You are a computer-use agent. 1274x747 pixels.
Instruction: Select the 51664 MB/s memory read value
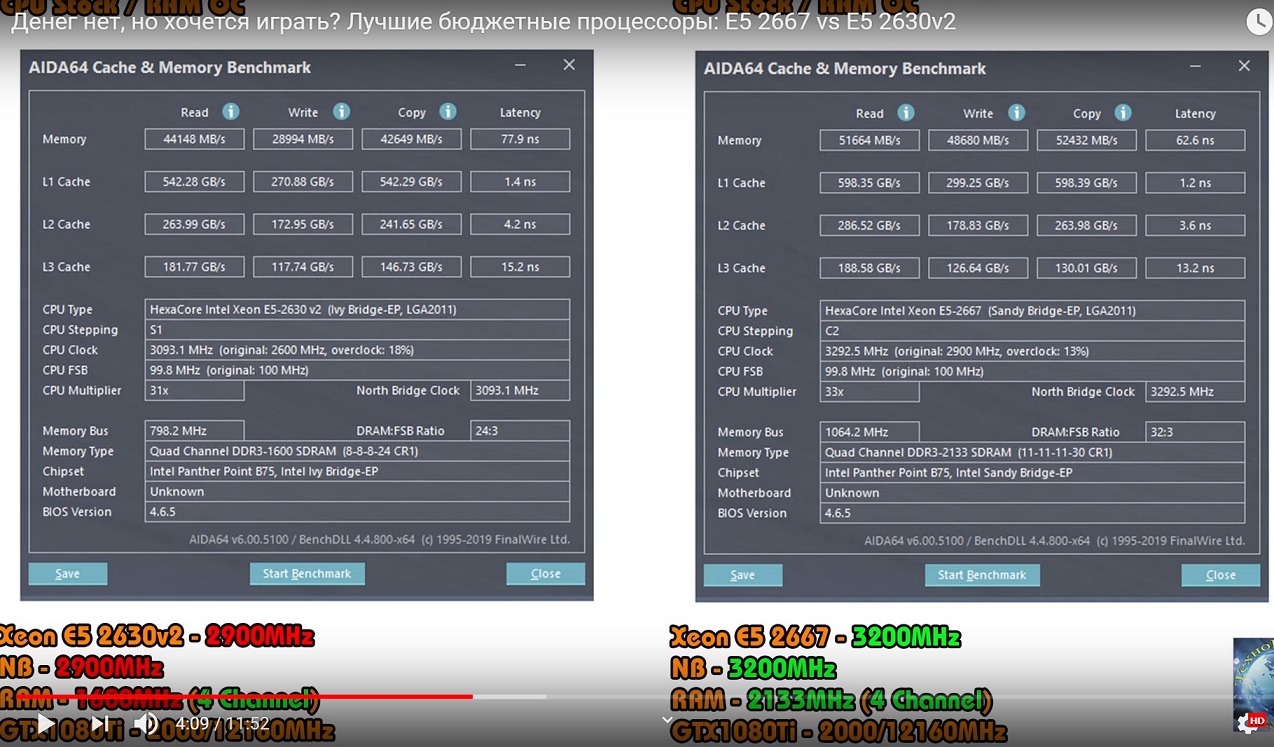pyautogui.click(x=870, y=140)
